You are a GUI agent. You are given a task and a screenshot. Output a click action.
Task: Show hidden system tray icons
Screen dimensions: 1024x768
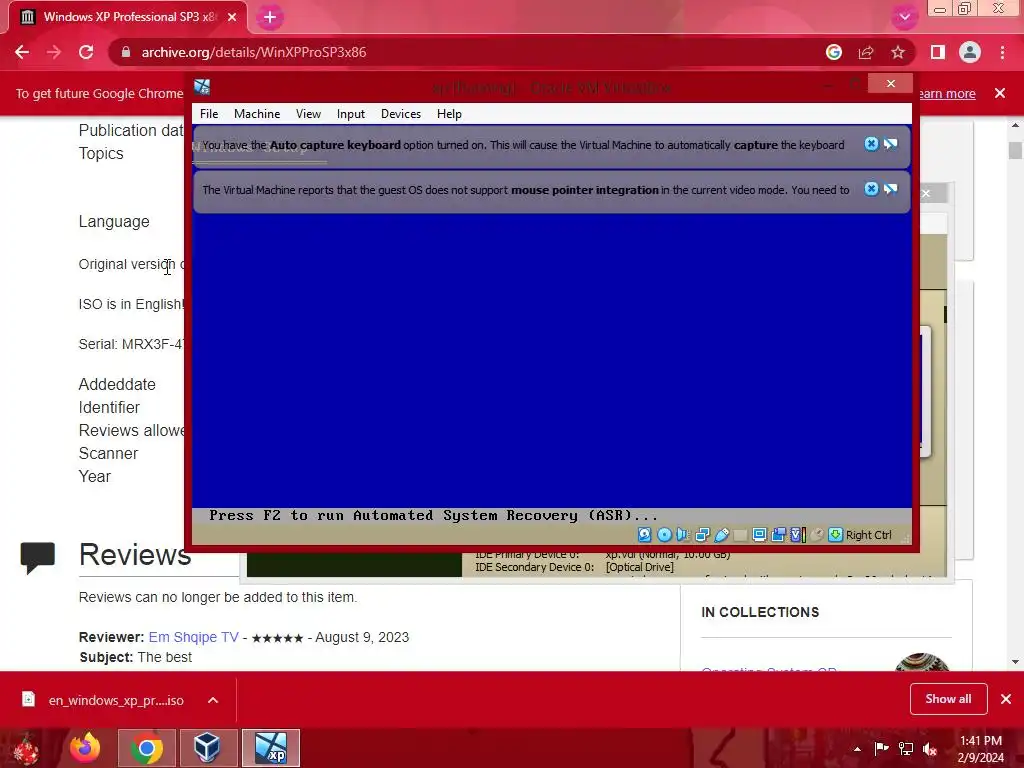pos(857,749)
